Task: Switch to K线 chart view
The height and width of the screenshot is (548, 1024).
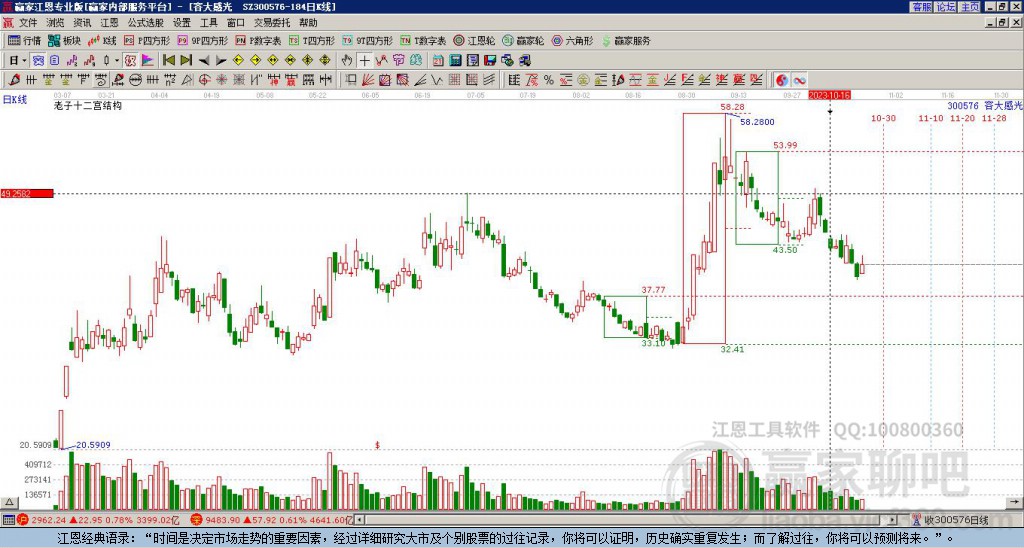Action: (102, 40)
